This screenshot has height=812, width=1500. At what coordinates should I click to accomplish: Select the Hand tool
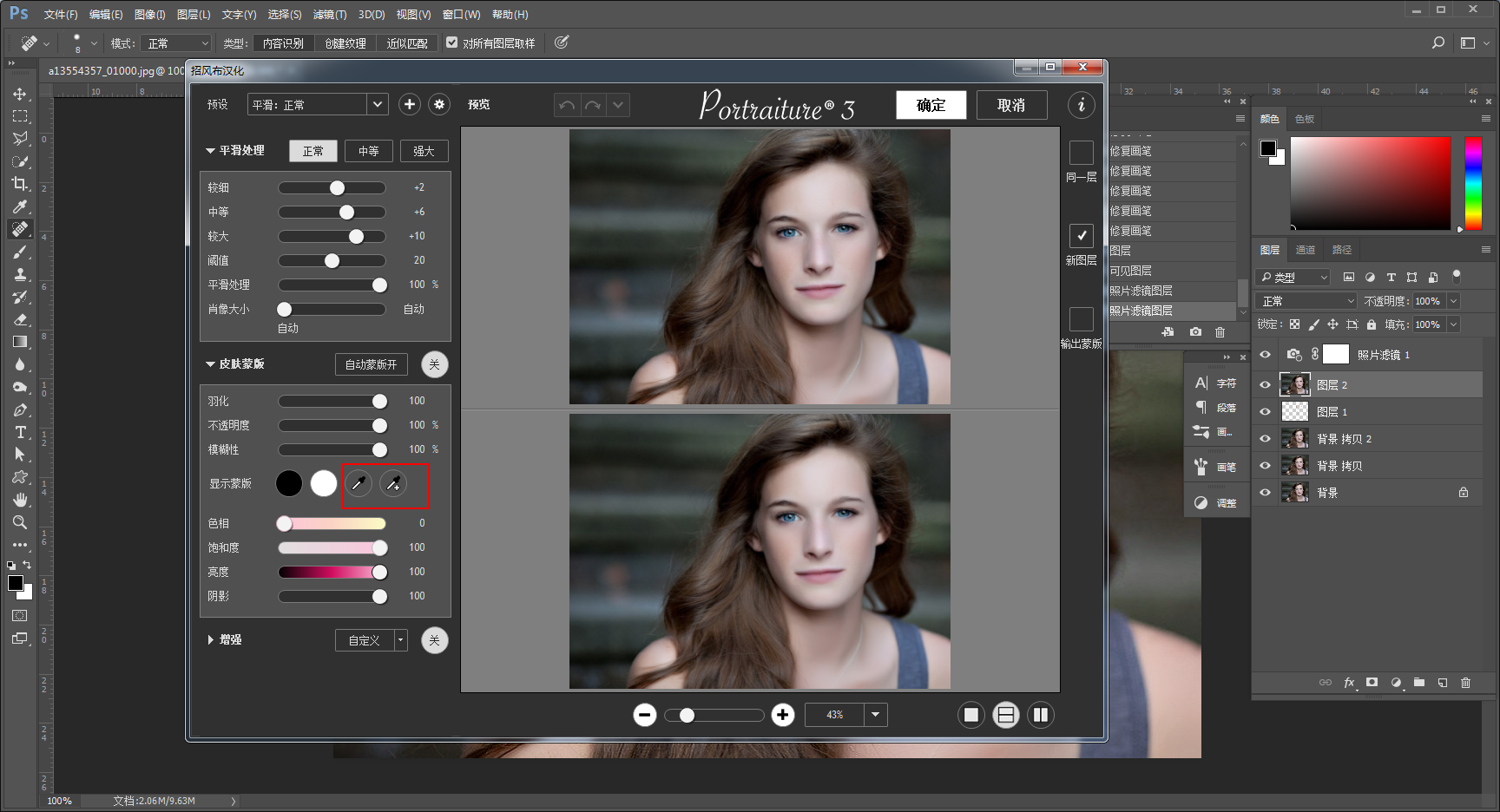pos(20,500)
